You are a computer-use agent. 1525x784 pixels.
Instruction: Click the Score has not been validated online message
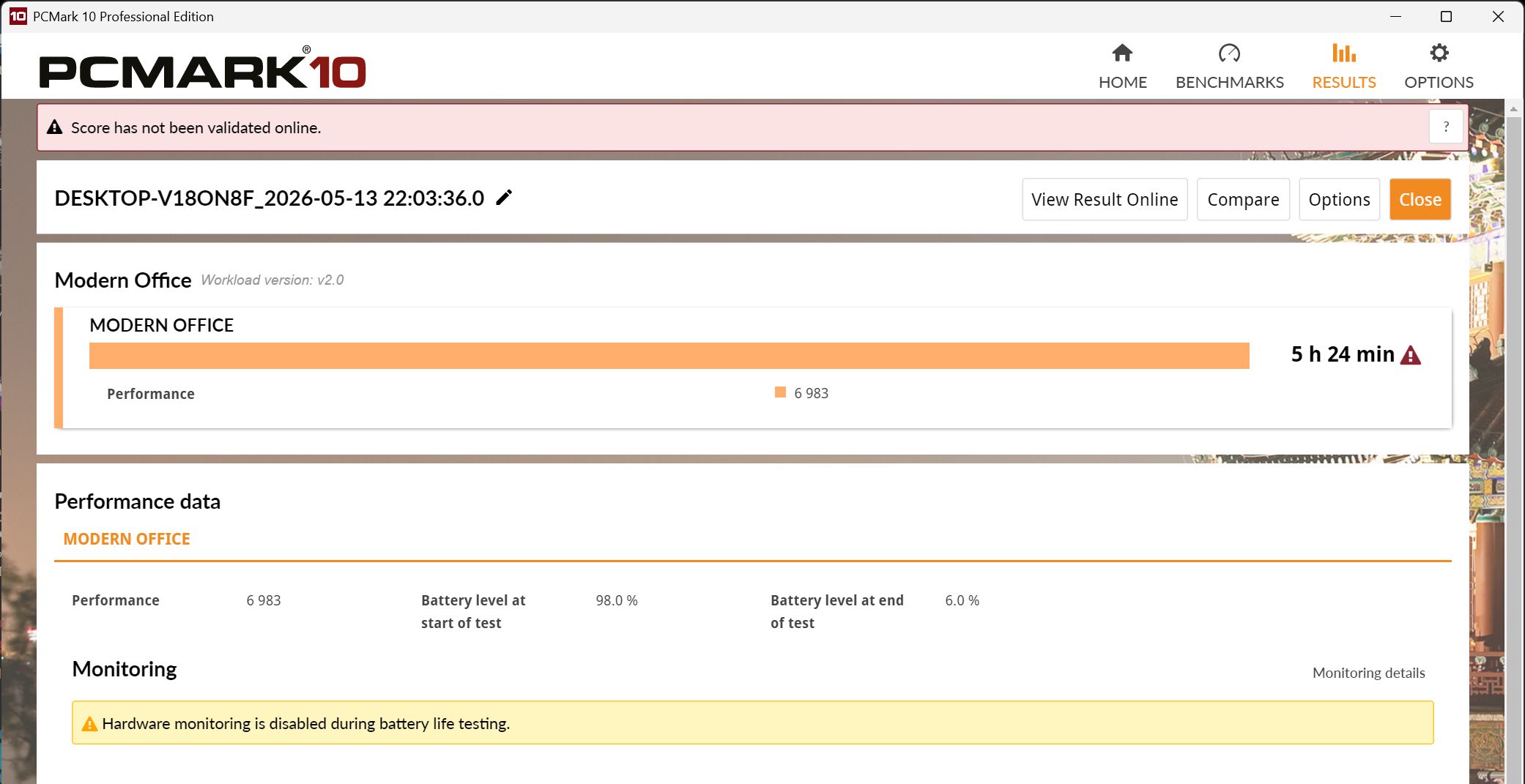pyautogui.click(x=196, y=127)
